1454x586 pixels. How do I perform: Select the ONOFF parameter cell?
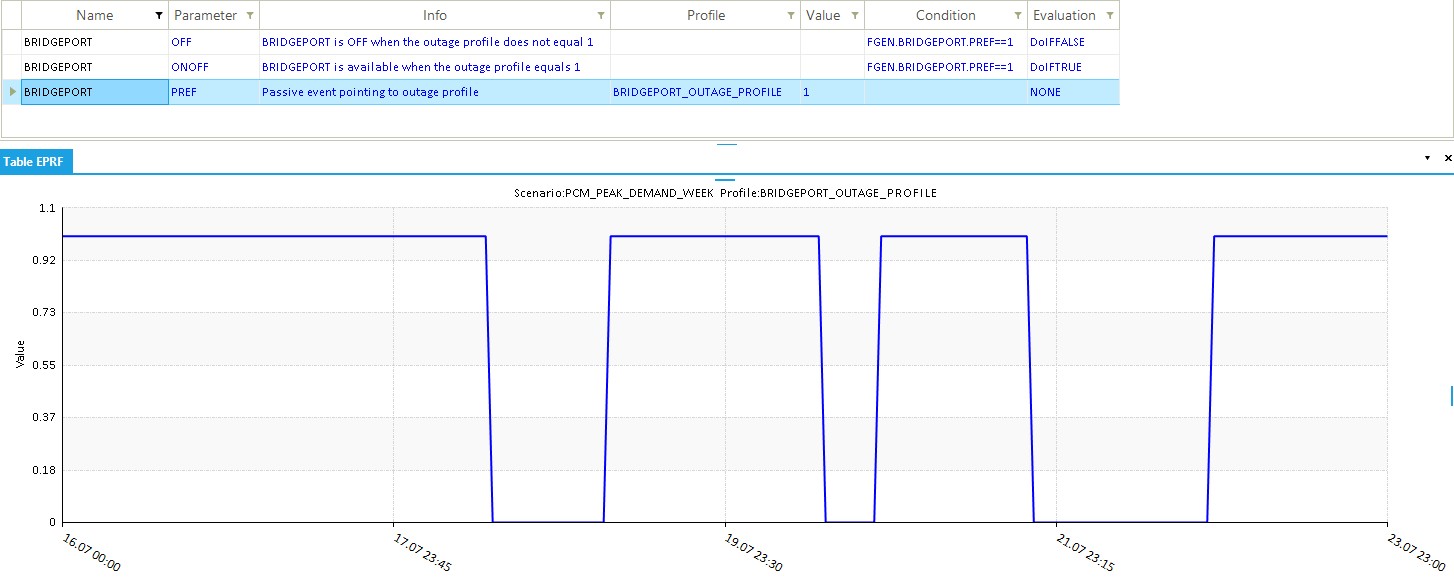(x=213, y=67)
